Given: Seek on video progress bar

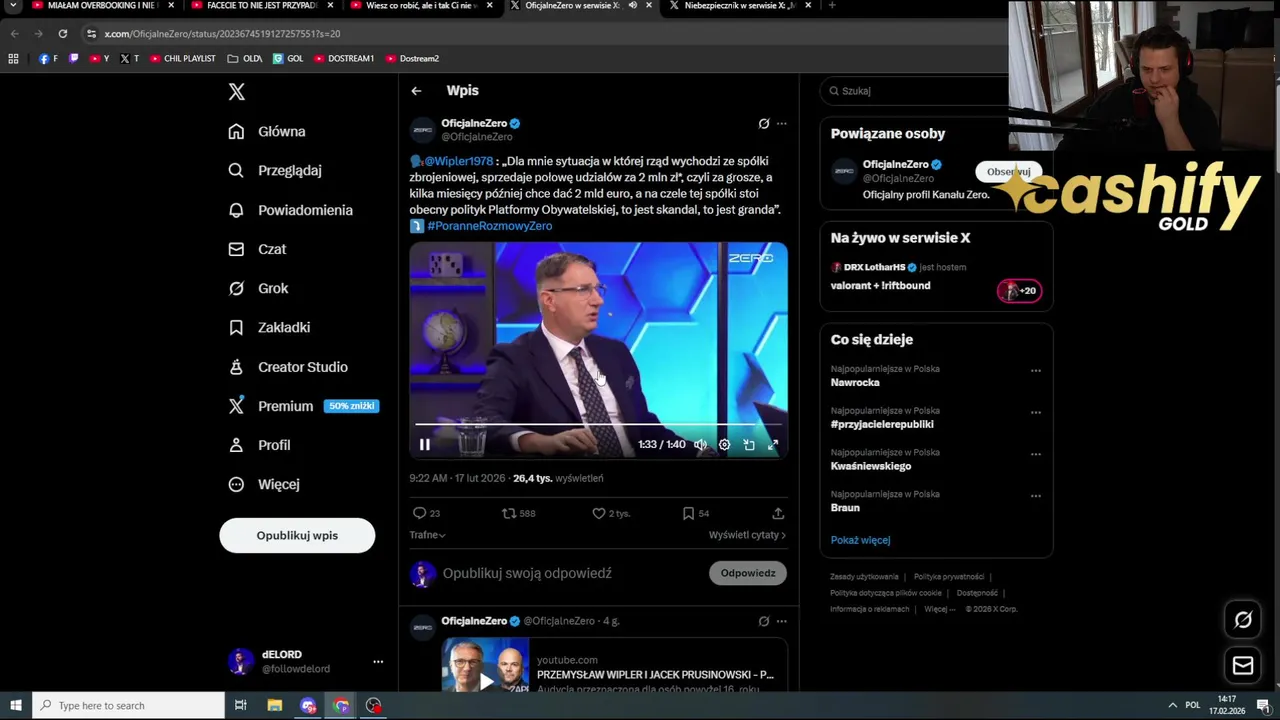Looking at the screenshot, I should pyautogui.click(x=598, y=425).
